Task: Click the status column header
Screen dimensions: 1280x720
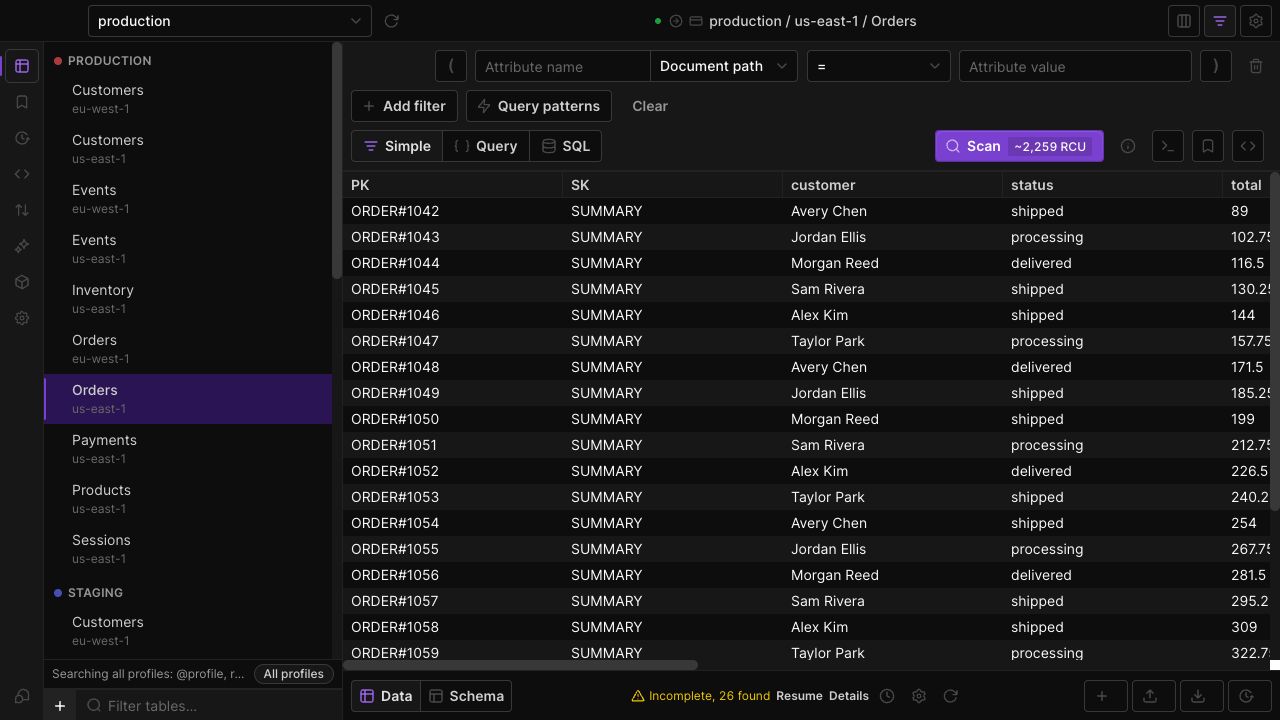Action: tap(1113, 185)
